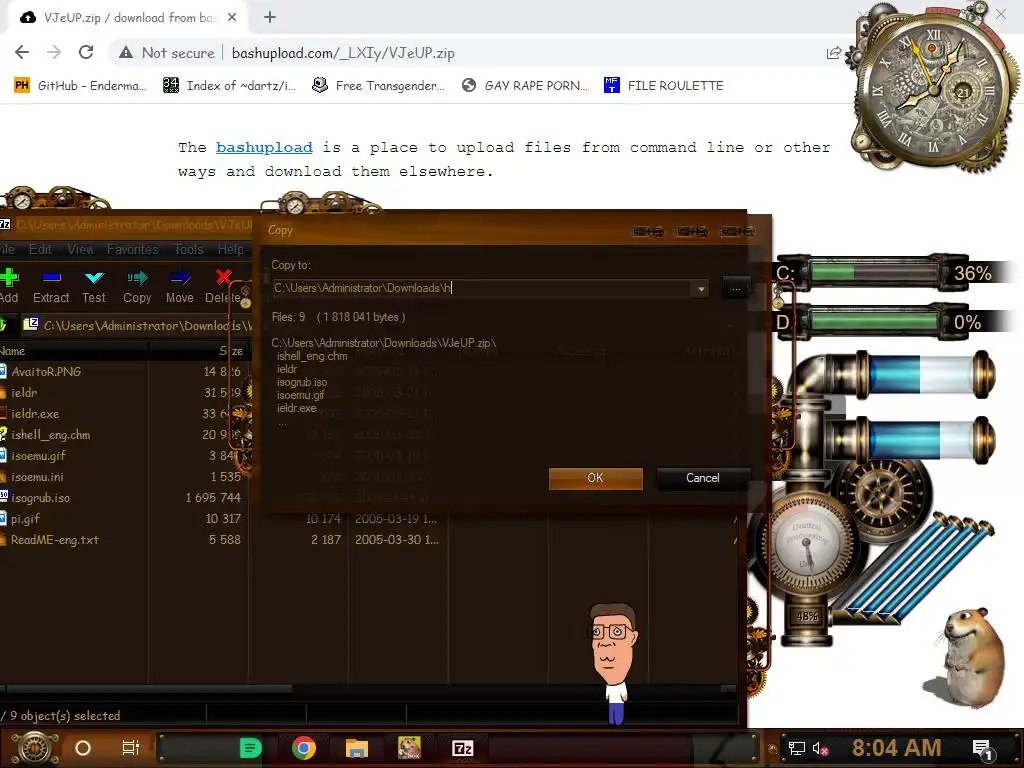The height and width of the screenshot is (768, 1024).
Task: Open the GitHub - Enderma... bookmark
Action: click(x=80, y=86)
